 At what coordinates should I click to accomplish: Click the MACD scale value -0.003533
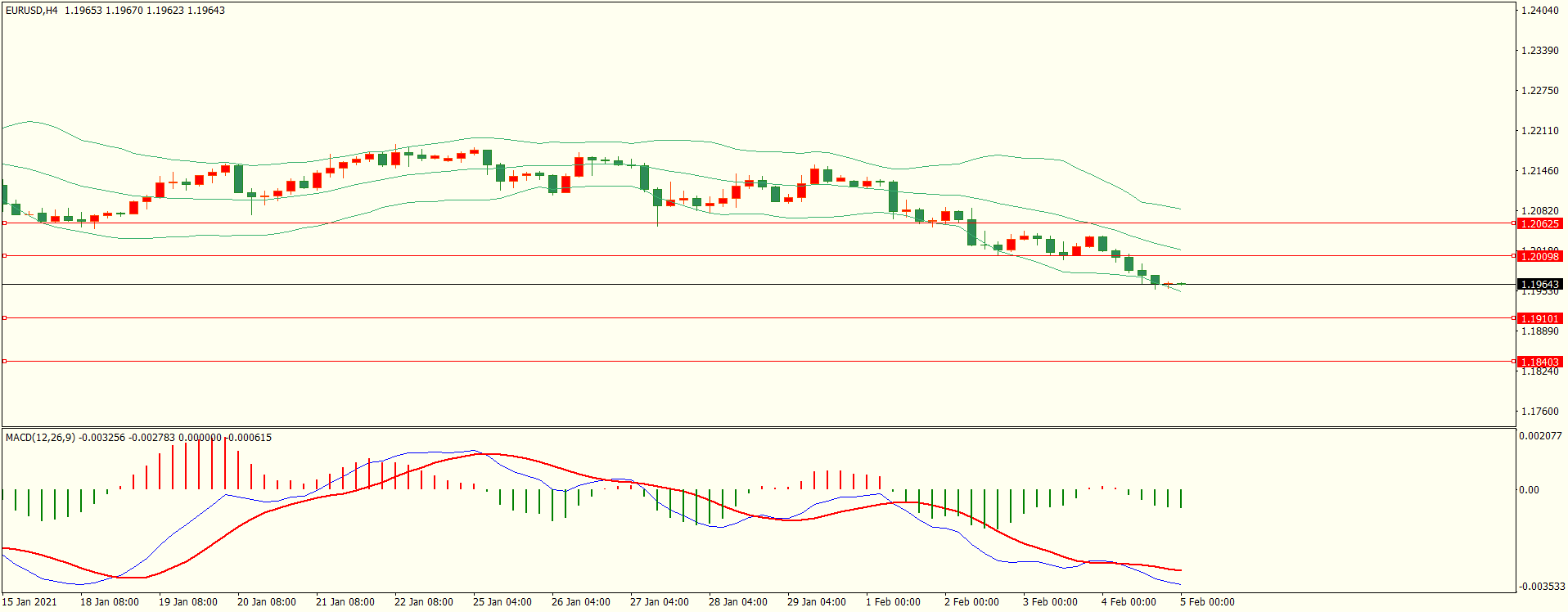1543,587
